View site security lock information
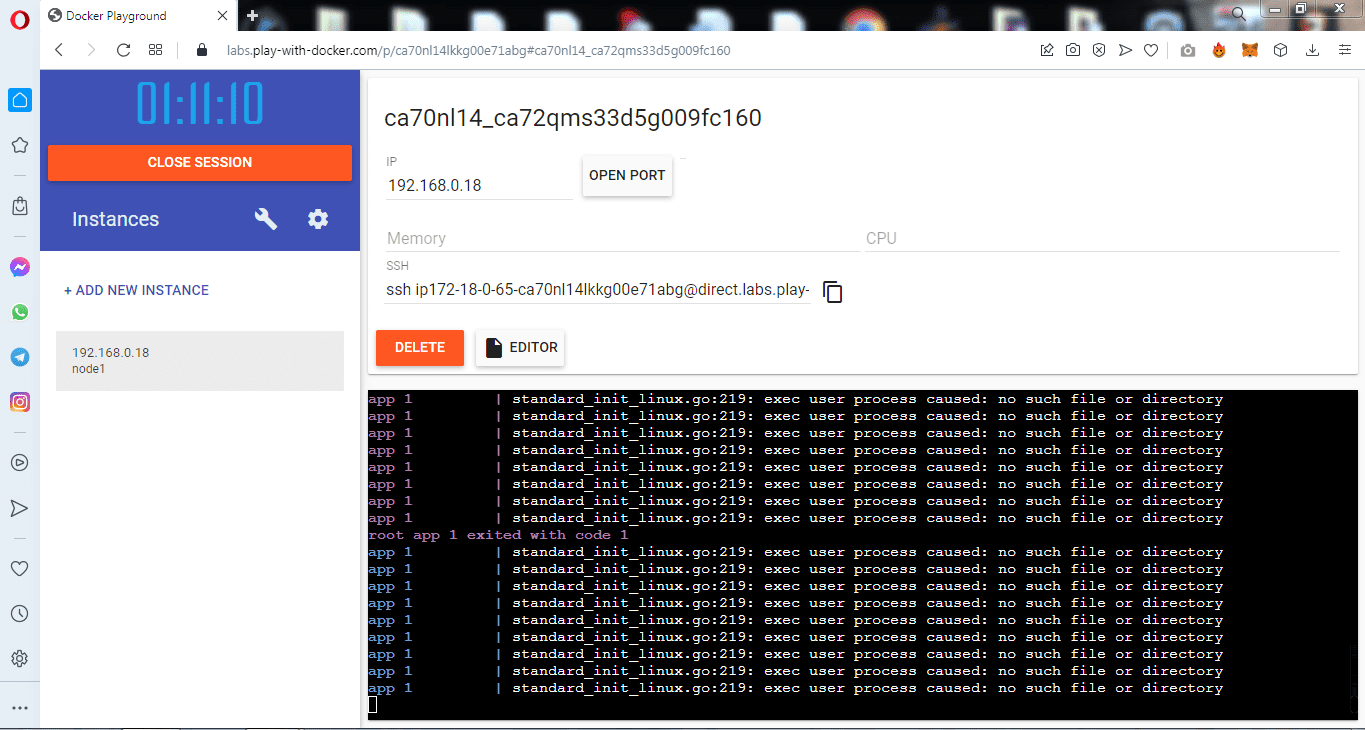 point(201,50)
